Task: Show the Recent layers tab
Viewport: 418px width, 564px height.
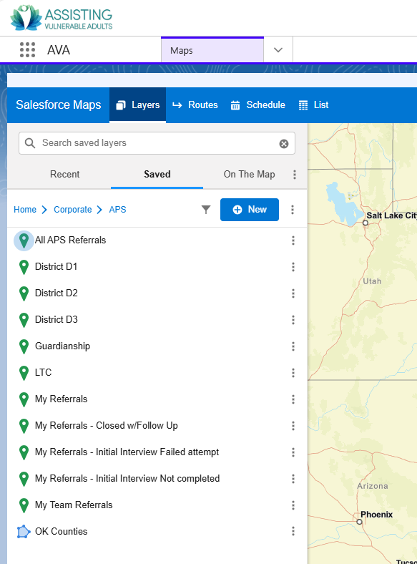Action: tap(65, 174)
